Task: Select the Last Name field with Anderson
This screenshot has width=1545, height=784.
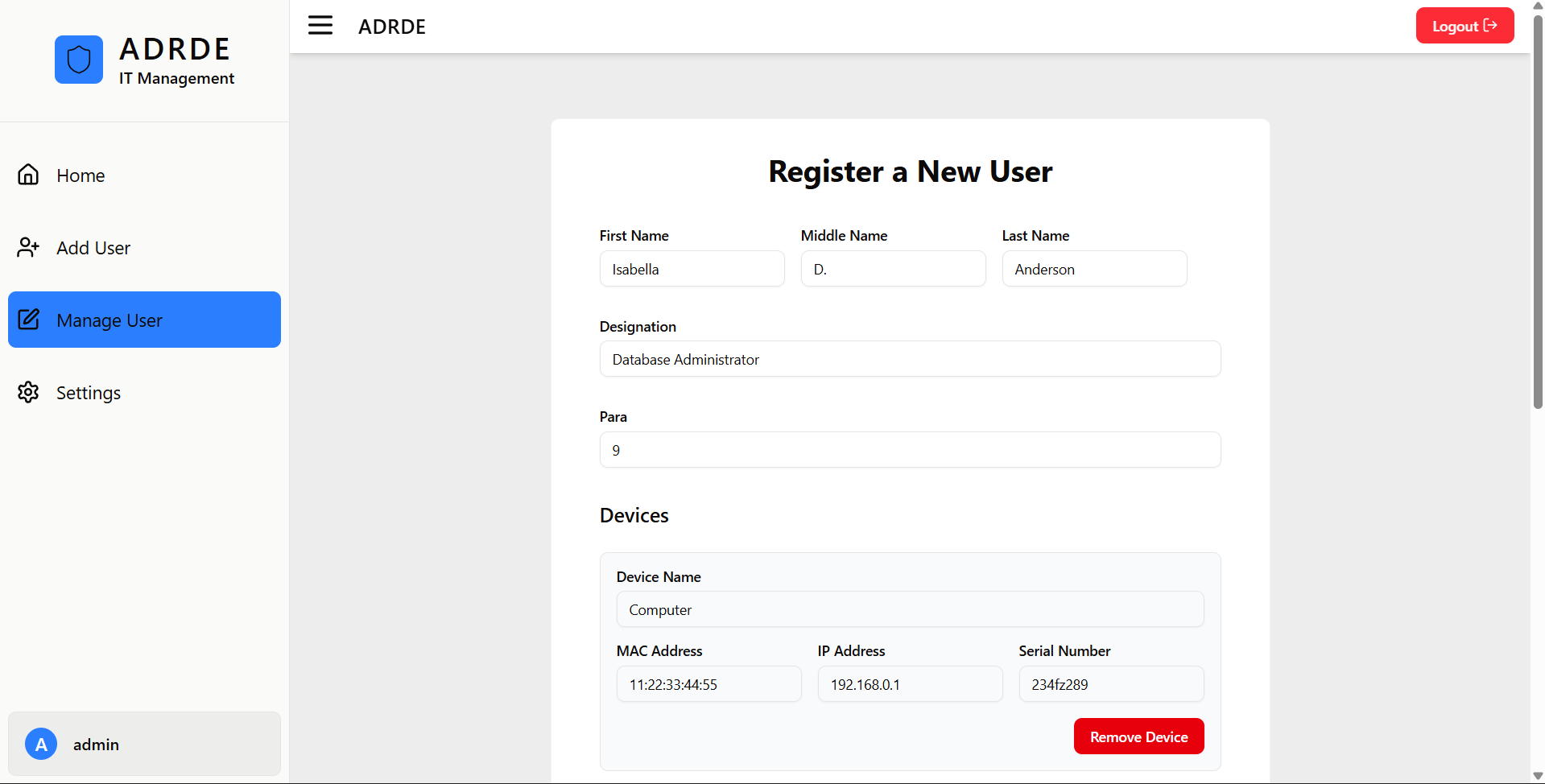Action: [1094, 269]
